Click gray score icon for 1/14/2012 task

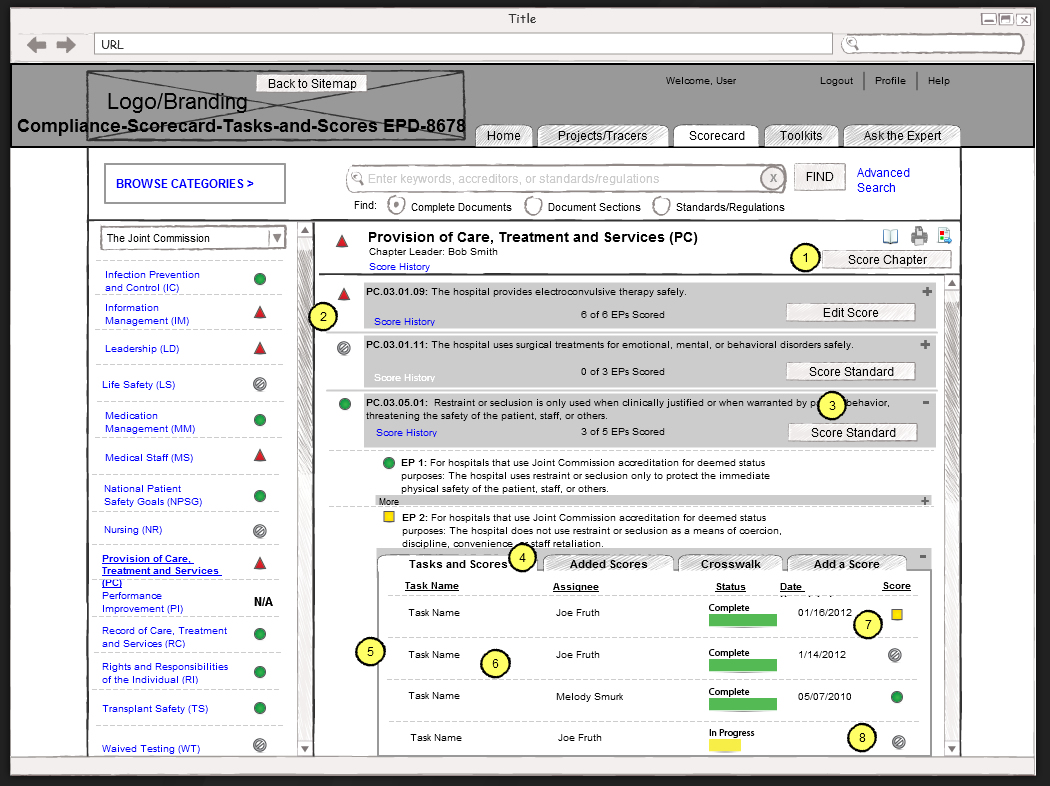pos(895,655)
